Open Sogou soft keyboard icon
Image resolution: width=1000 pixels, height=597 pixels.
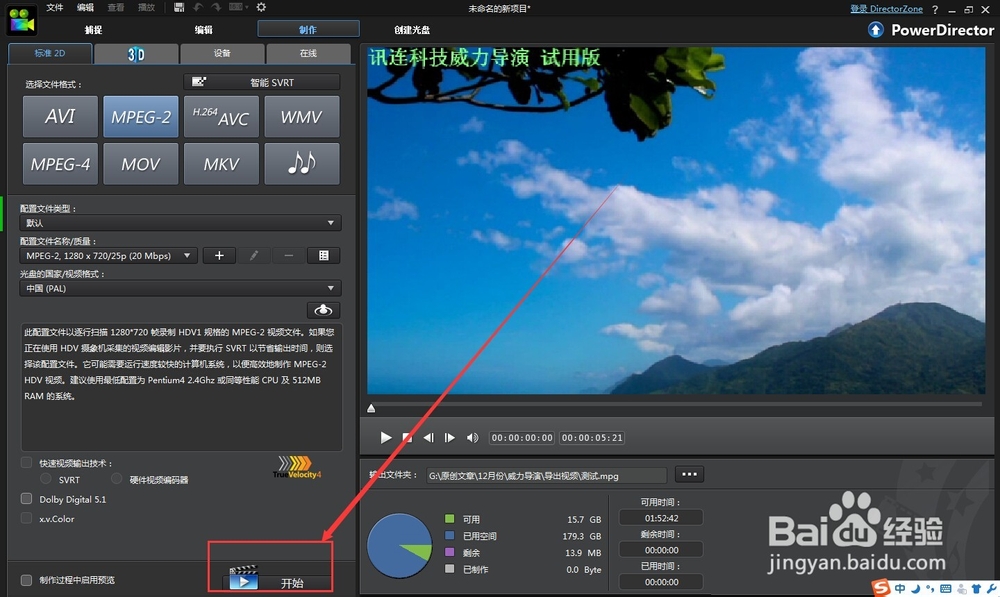click(946, 589)
